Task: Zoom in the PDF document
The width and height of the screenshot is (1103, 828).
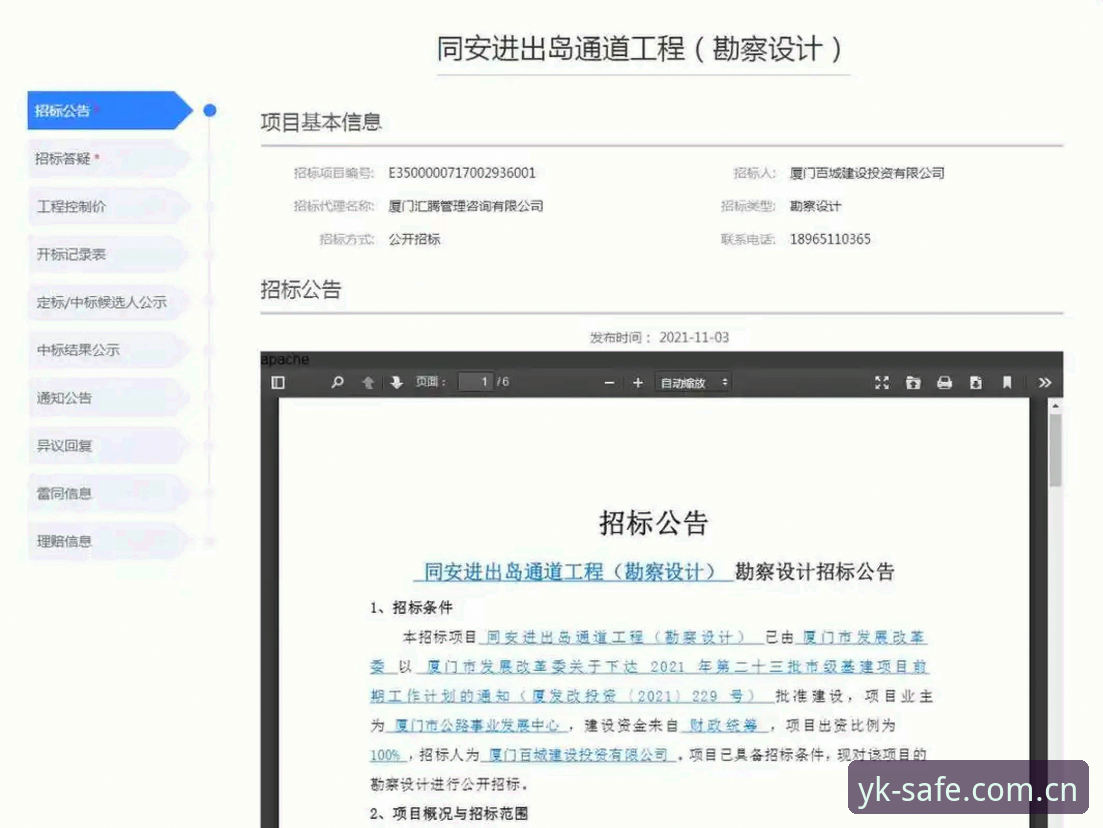Action: (x=638, y=383)
